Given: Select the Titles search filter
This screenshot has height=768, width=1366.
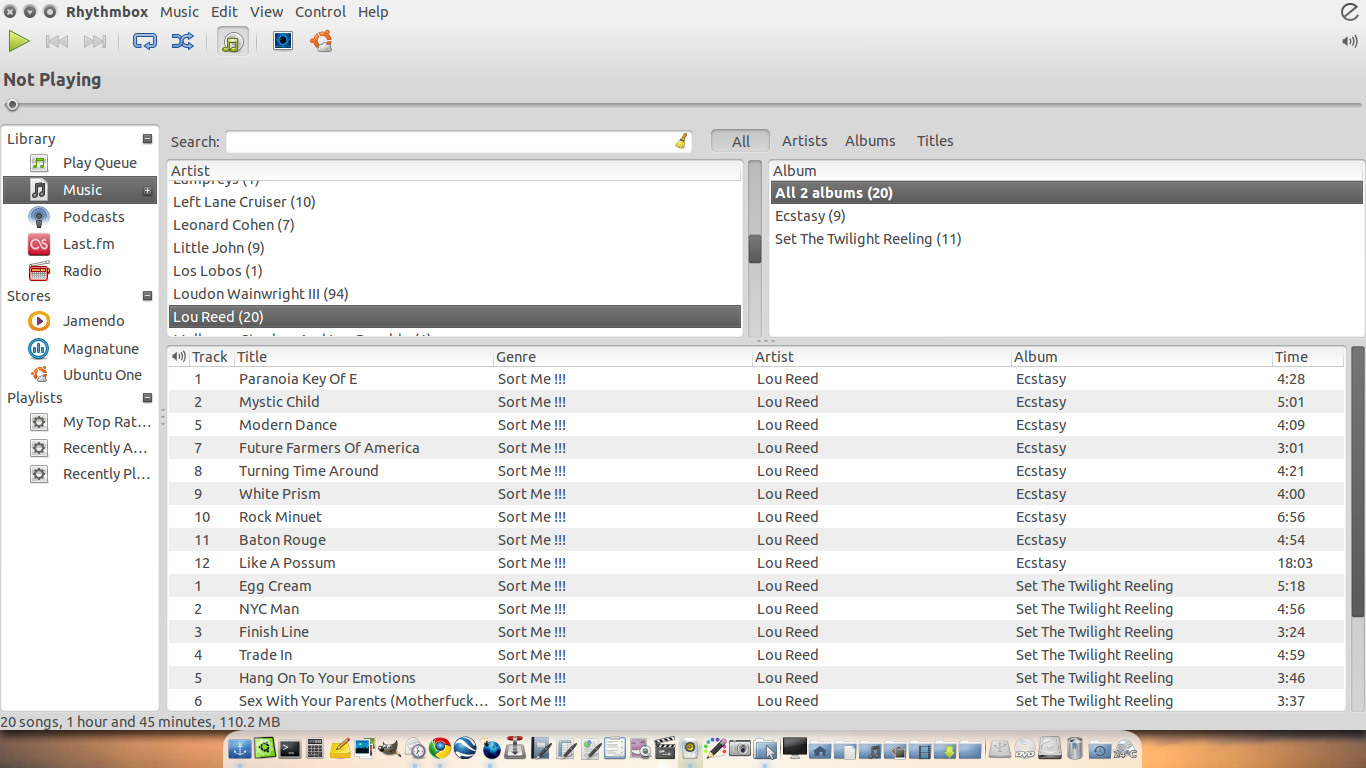Looking at the screenshot, I should [935, 141].
